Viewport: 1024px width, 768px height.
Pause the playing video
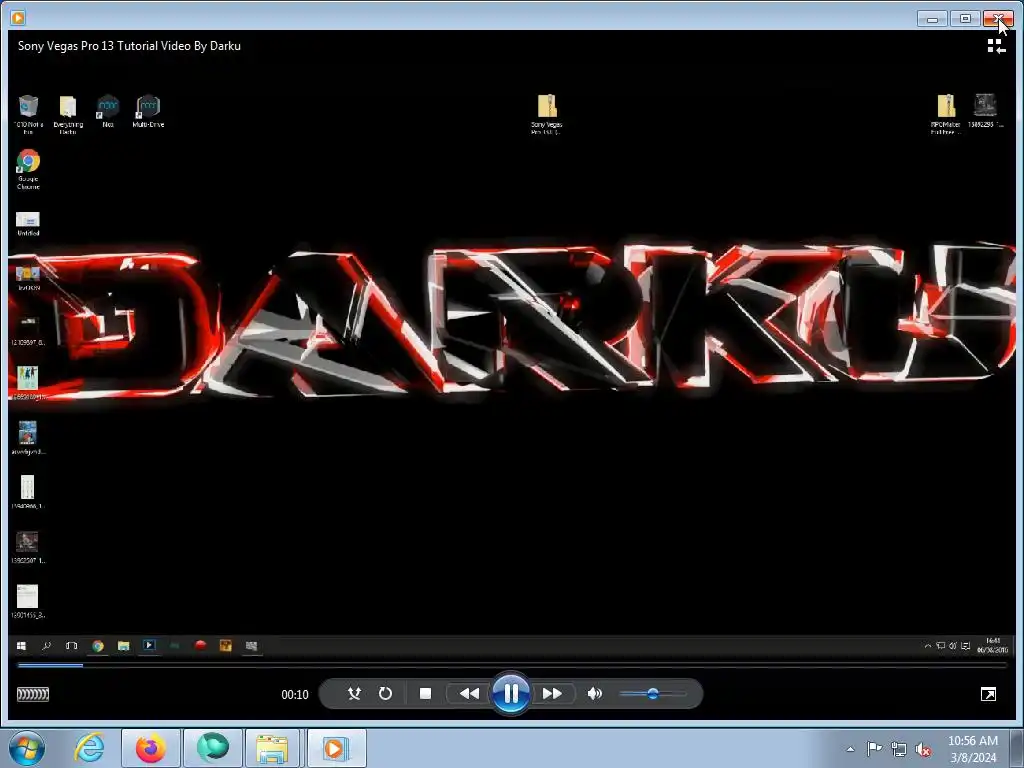click(x=511, y=694)
